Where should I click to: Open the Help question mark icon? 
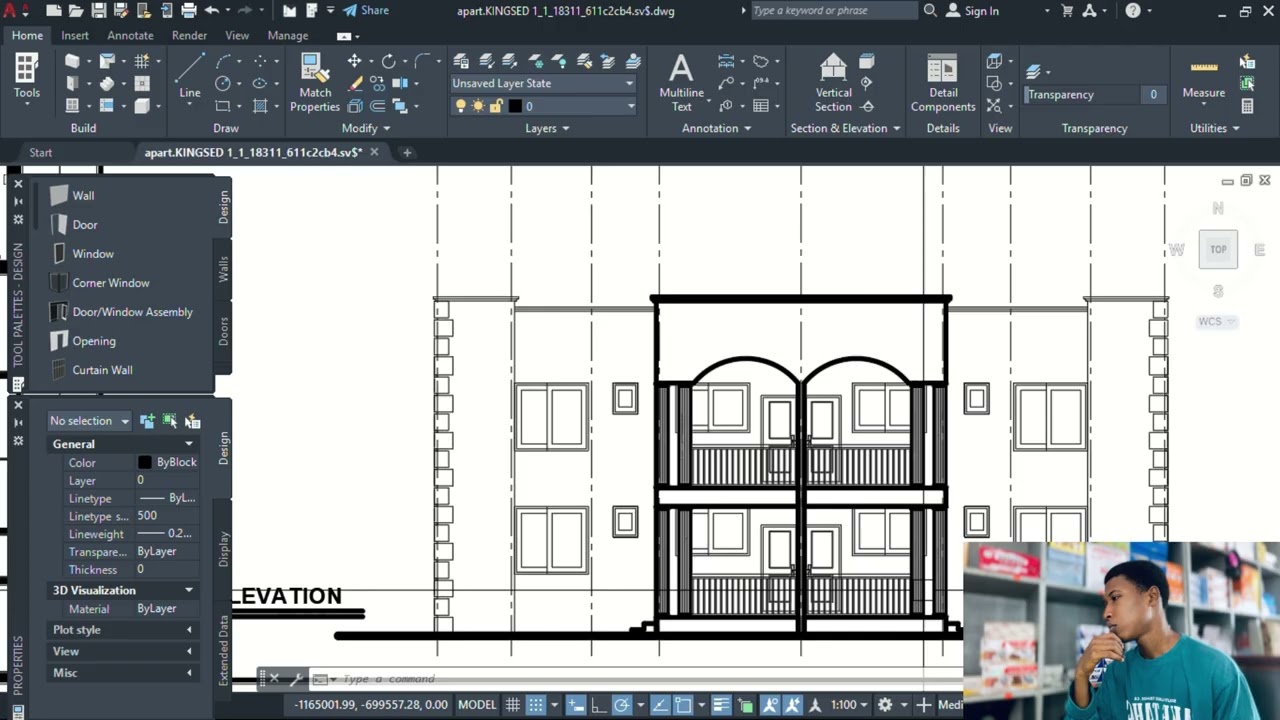point(1133,10)
